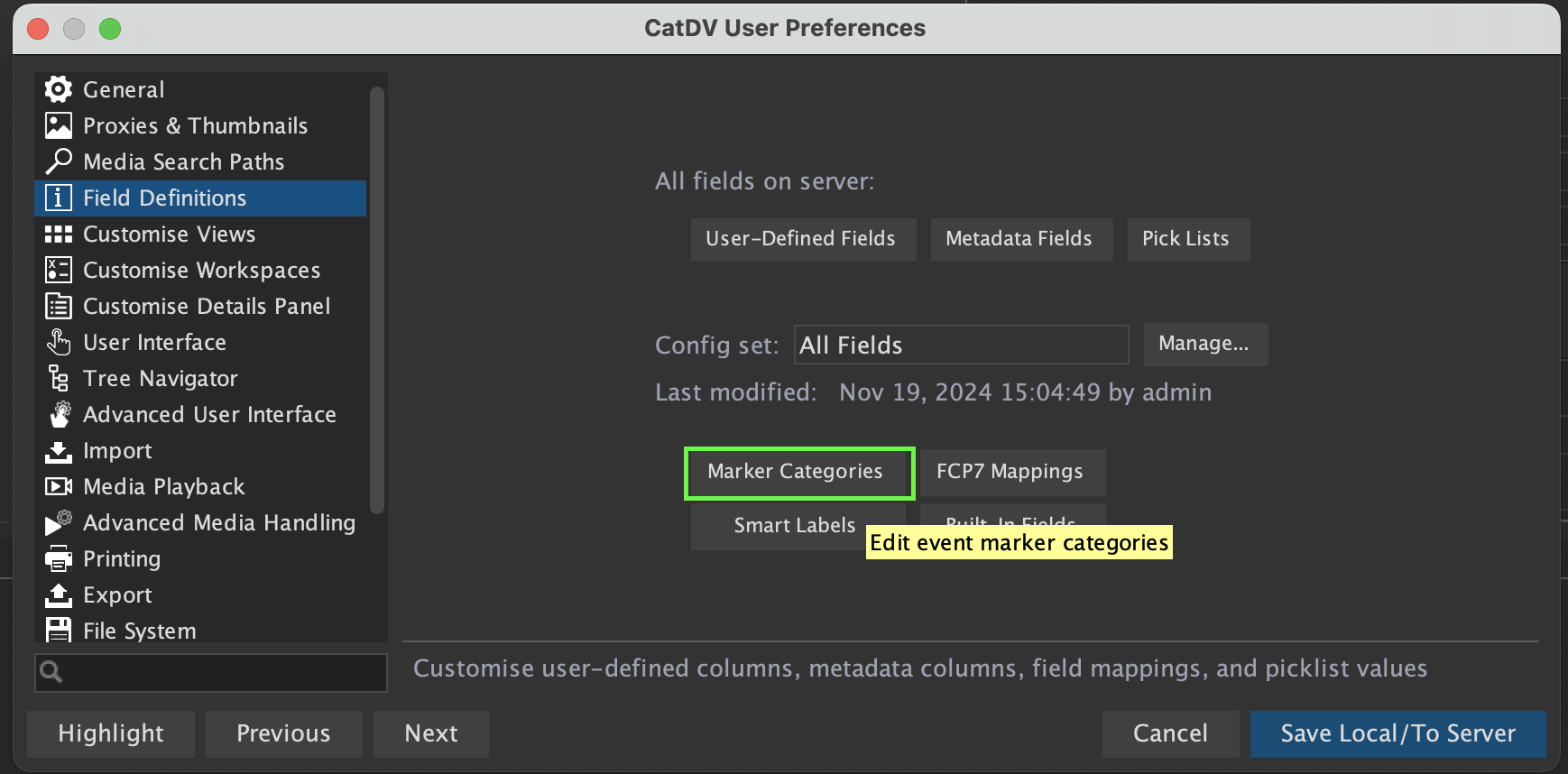The width and height of the screenshot is (1568, 774).
Task: Open FCP7 Mappings
Action: coord(1012,473)
